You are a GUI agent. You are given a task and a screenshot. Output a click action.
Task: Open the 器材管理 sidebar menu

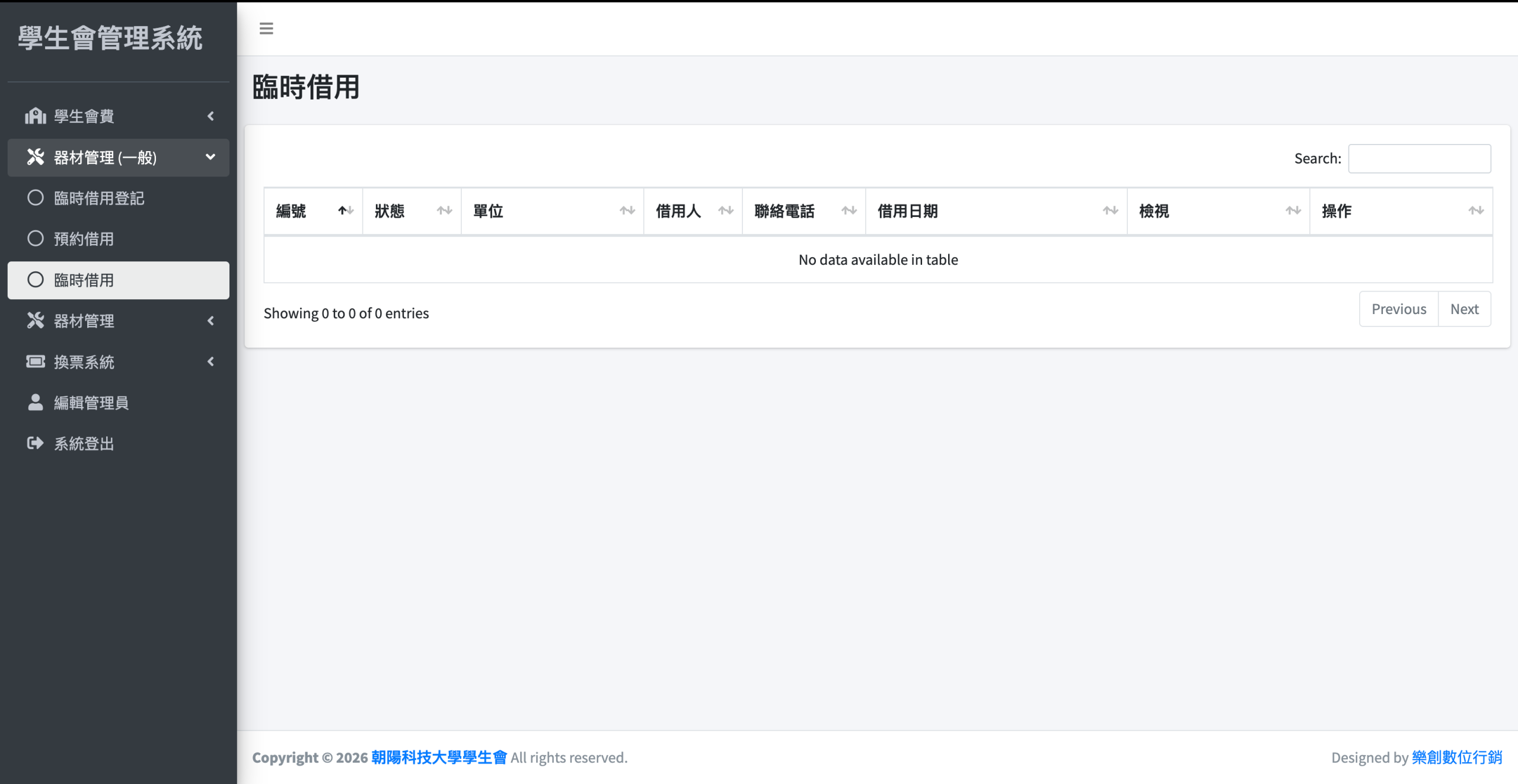coord(84,321)
